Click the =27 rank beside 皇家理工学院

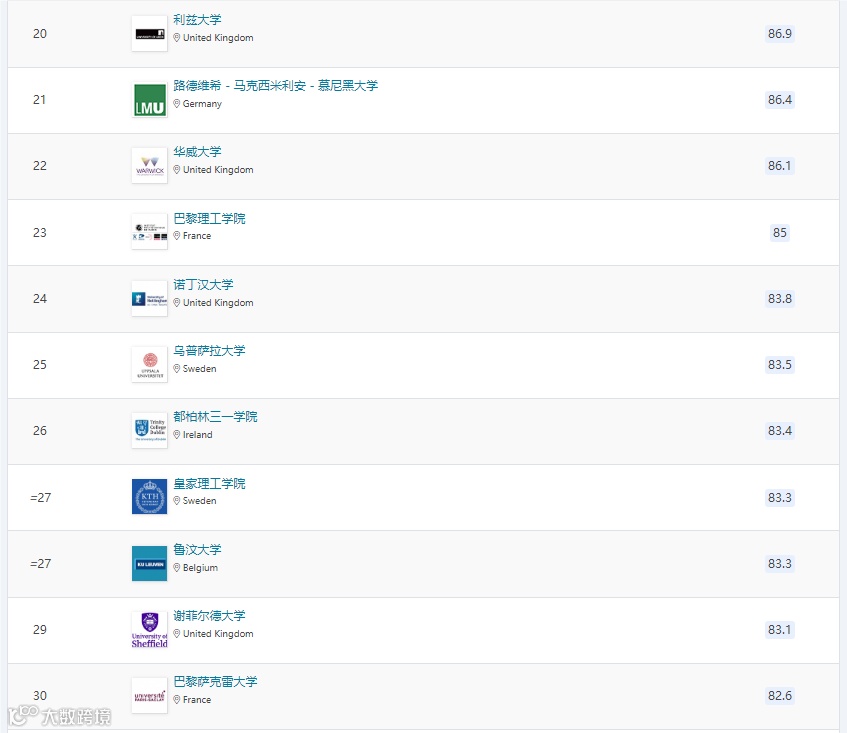tap(41, 497)
